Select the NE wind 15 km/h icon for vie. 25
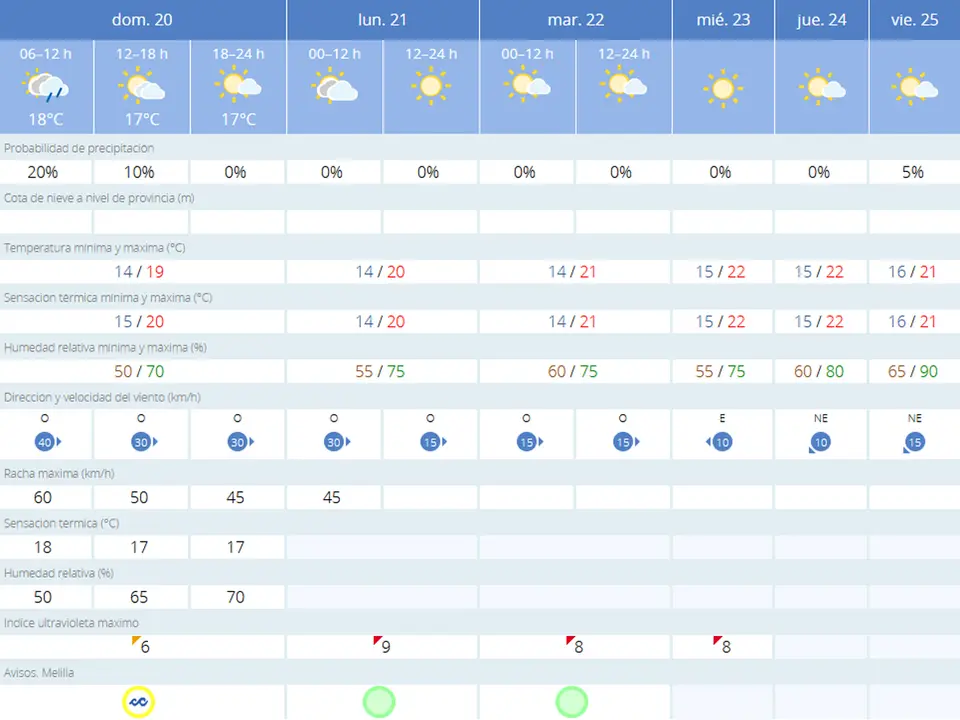The image size is (960, 720). click(913, 443)
